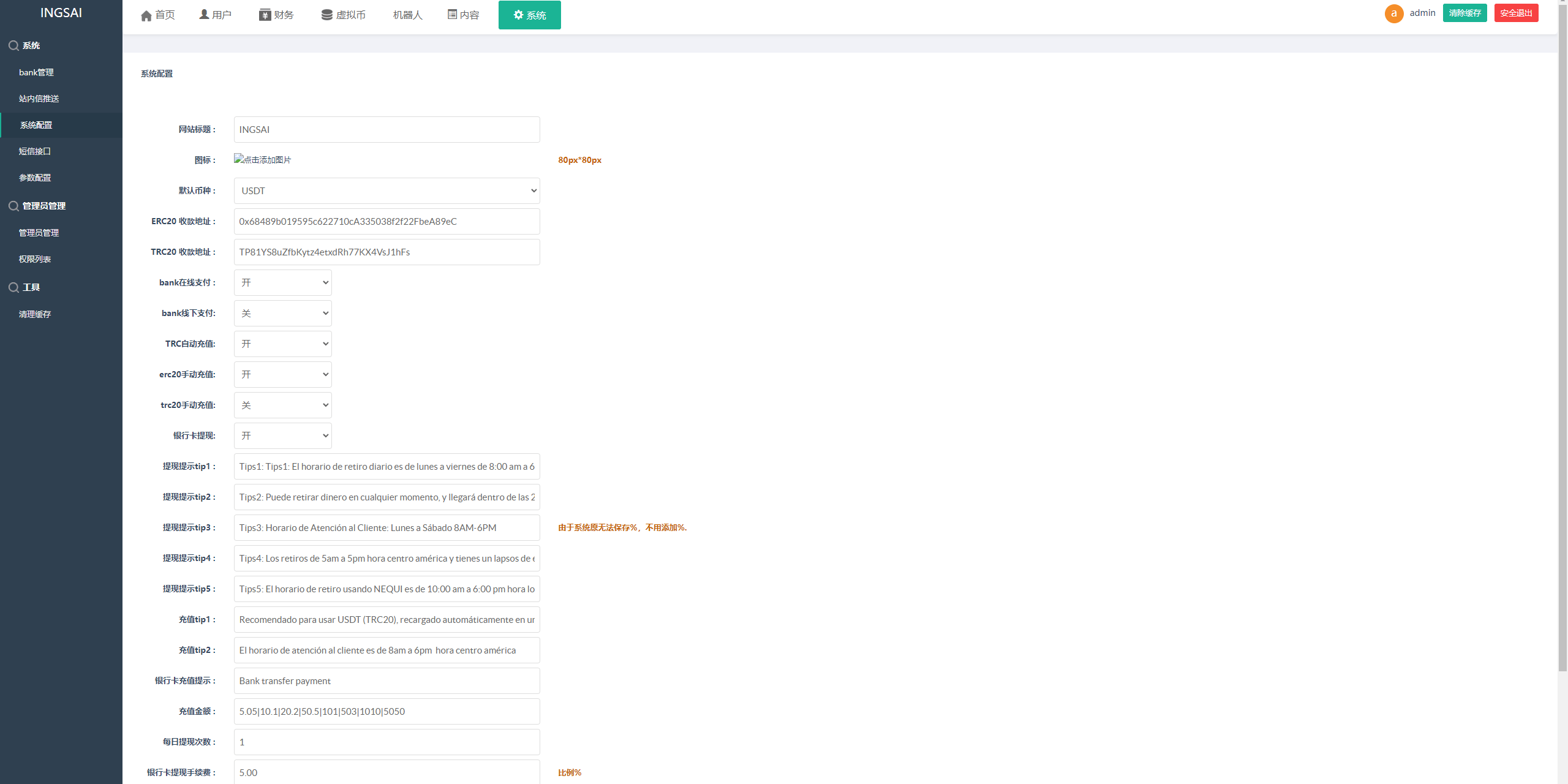Click the gear icon on system tab
Viewport: 1568px width, 784px height.
518,15
